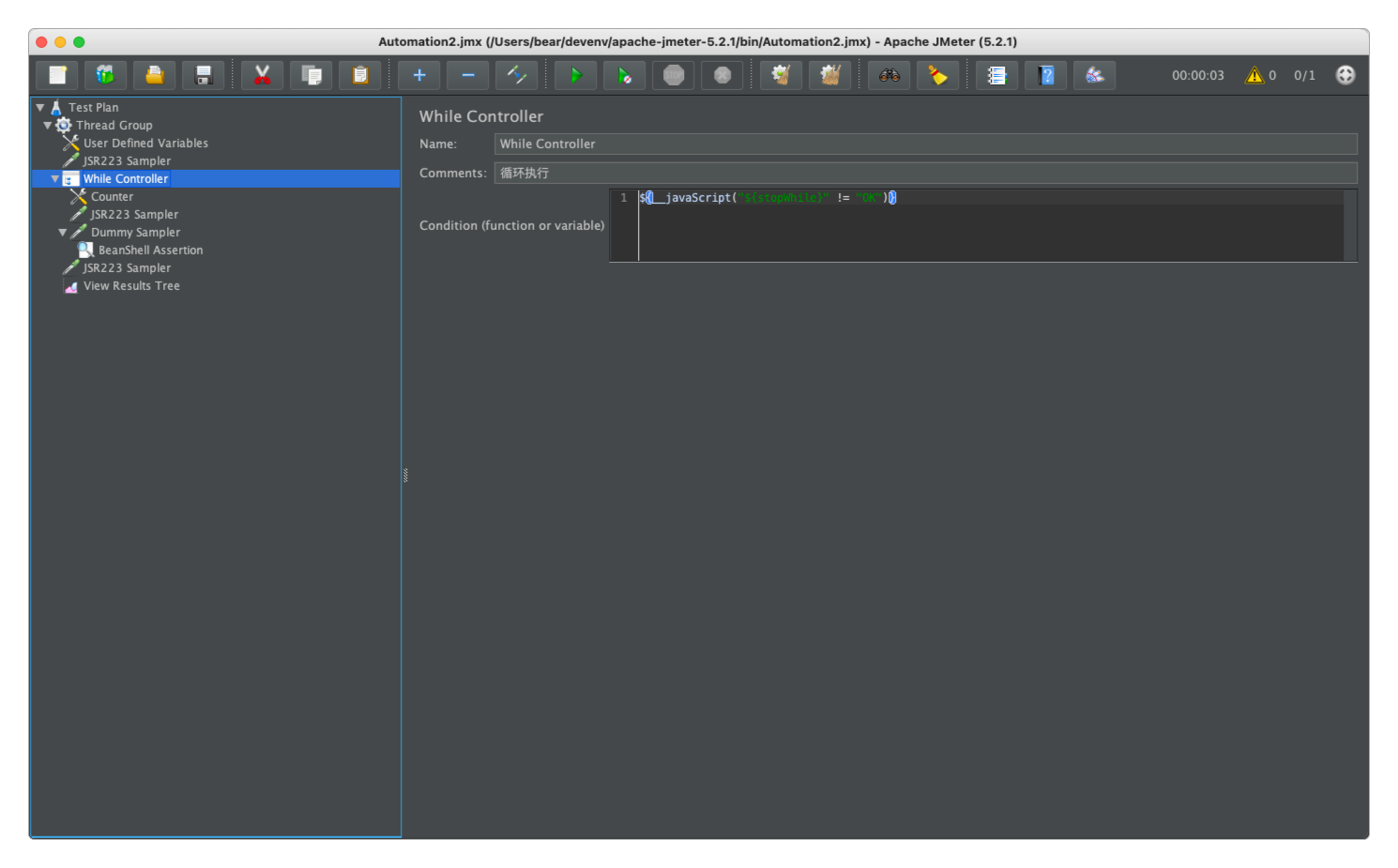Collapse the While Controller node arrow
1398x868 pixels.
[x=55, y=179]
